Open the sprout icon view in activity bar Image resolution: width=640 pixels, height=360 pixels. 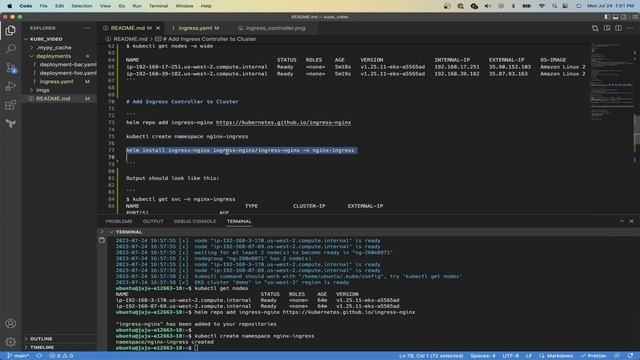tap(11, 123)
